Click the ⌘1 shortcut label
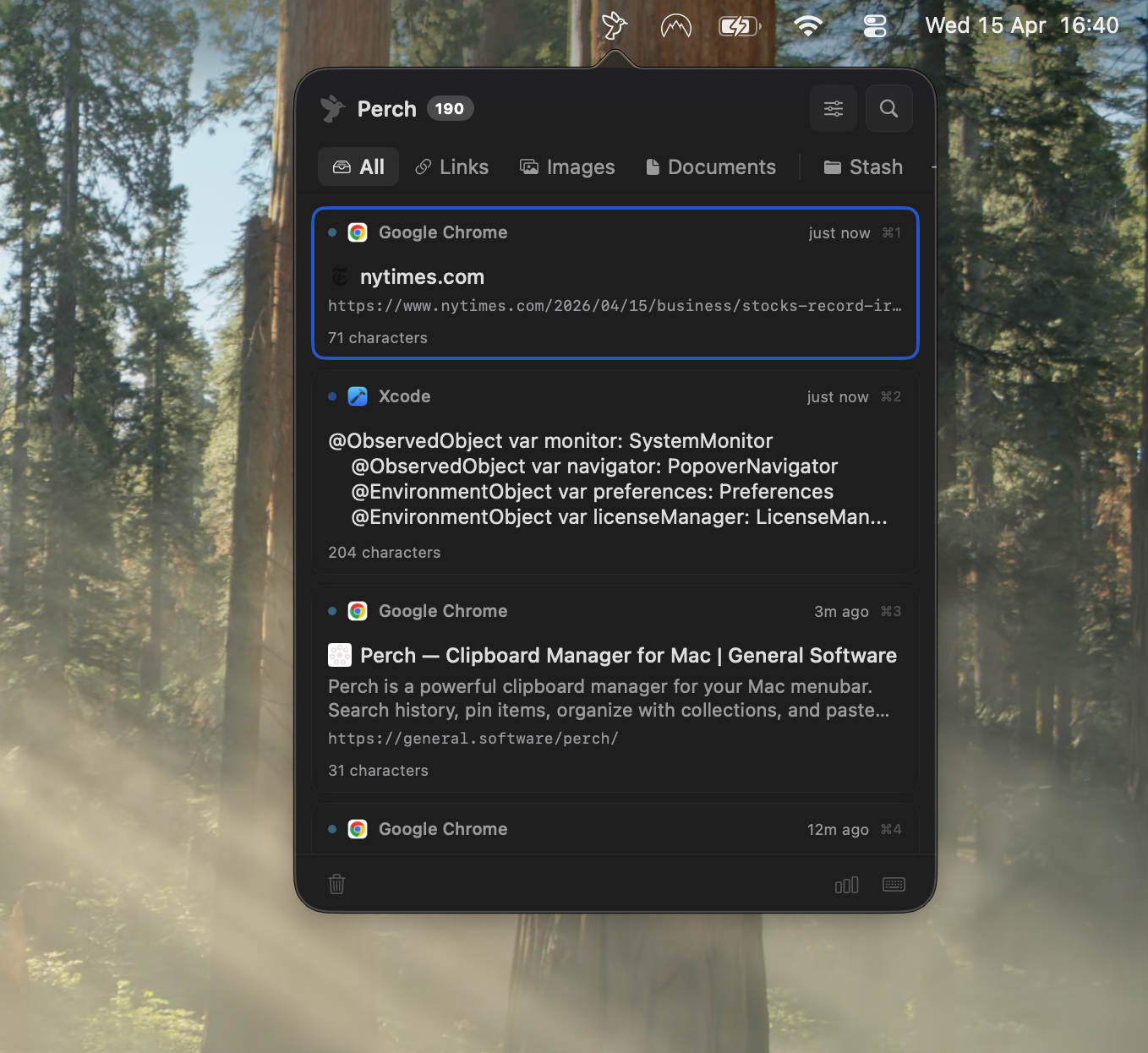The width and height of the screenshot is (1148, 1053). click(x=892, y=232)
